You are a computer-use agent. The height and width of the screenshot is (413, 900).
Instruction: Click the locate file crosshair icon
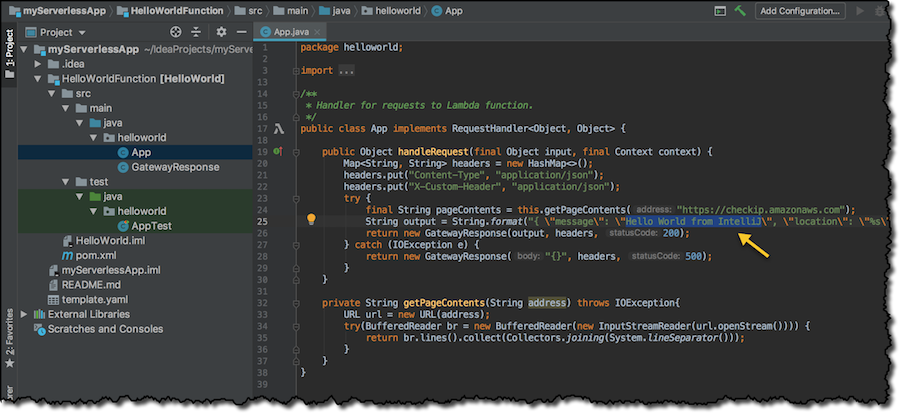[x=176, y=32]
